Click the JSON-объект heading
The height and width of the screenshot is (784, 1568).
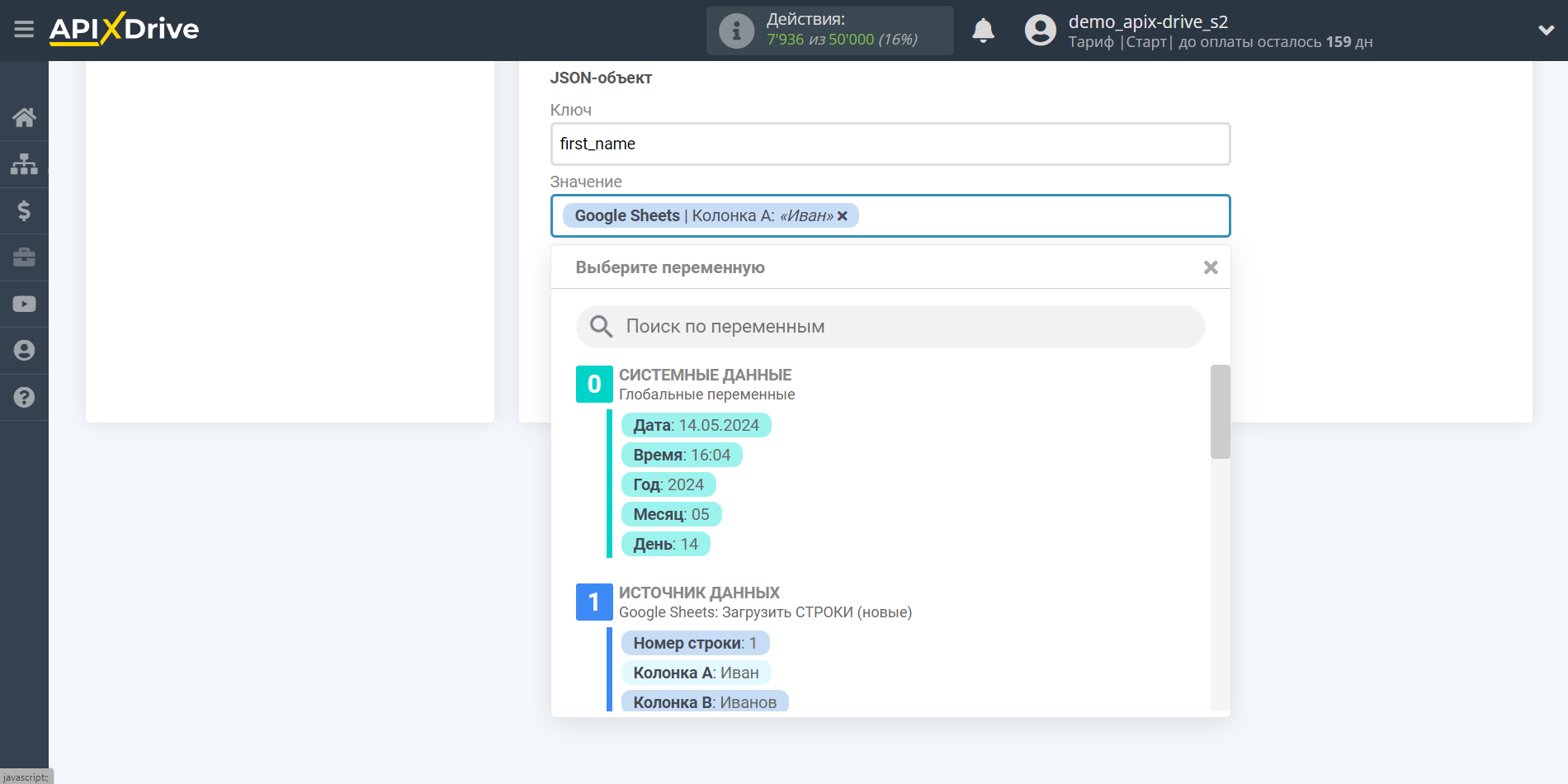coord(601,78)
